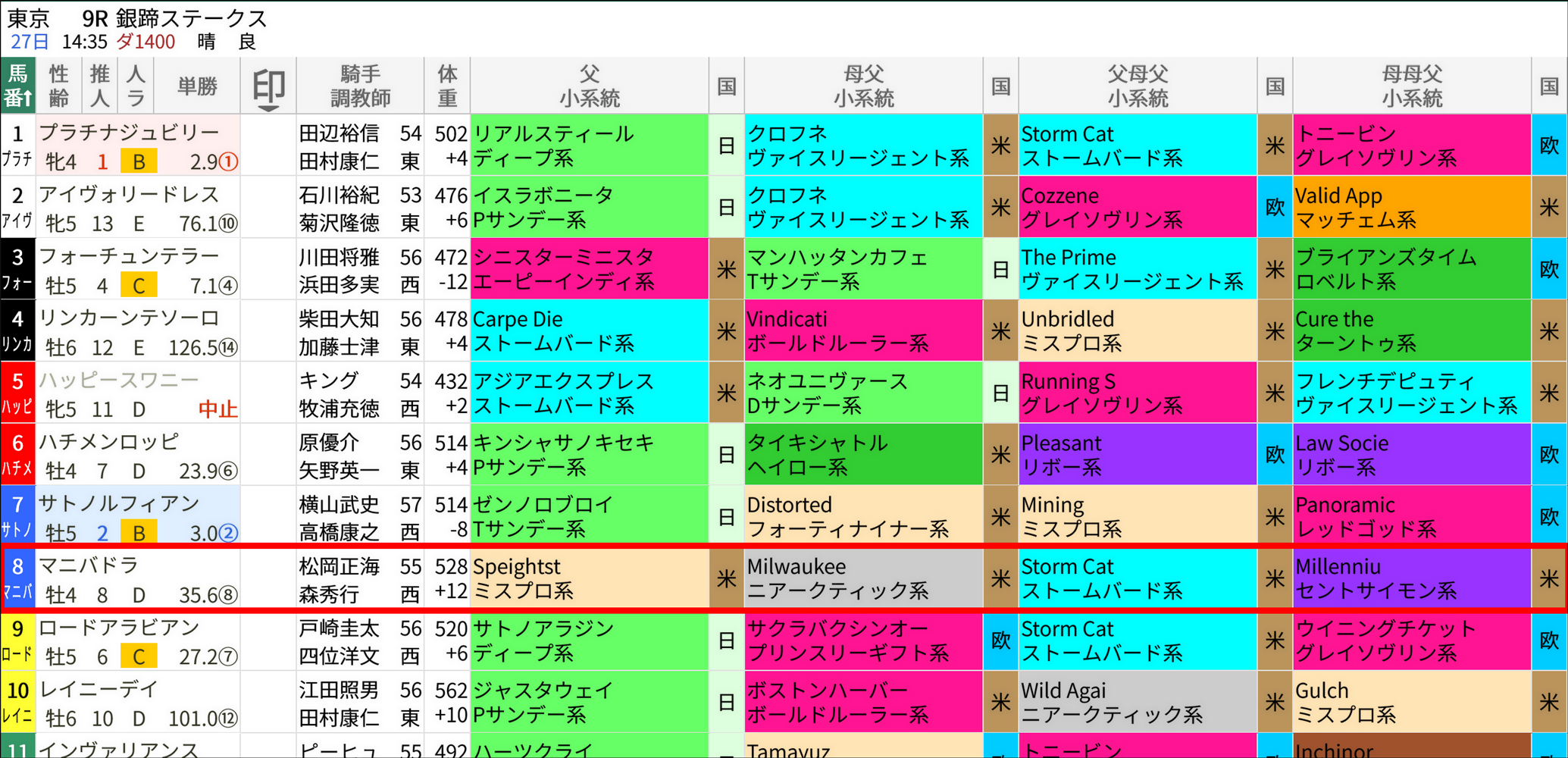Select scratched horse ハッピースワニー
1568x758 pixels.
[119, 380]
